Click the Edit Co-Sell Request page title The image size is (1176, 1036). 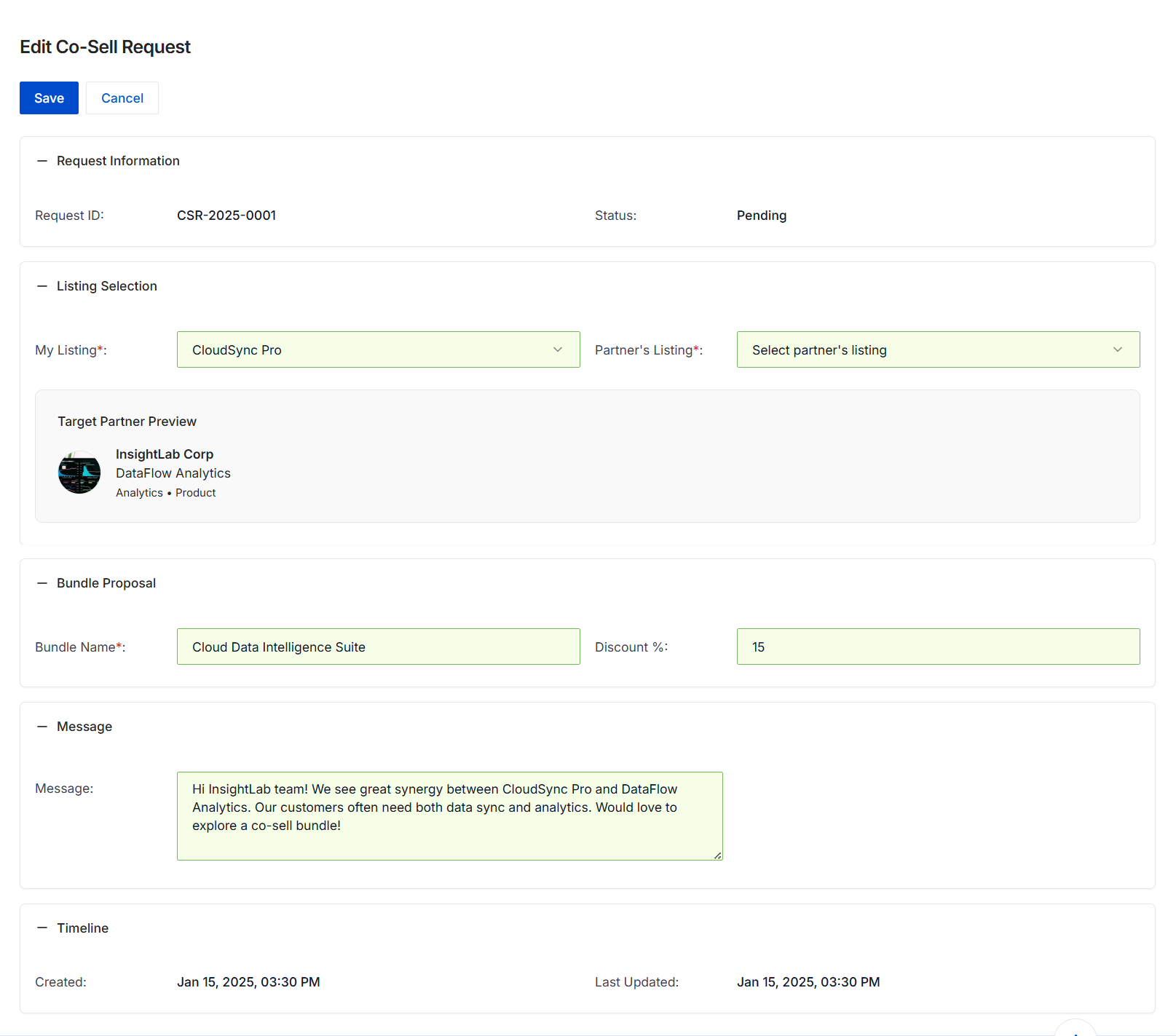point(106,47)
